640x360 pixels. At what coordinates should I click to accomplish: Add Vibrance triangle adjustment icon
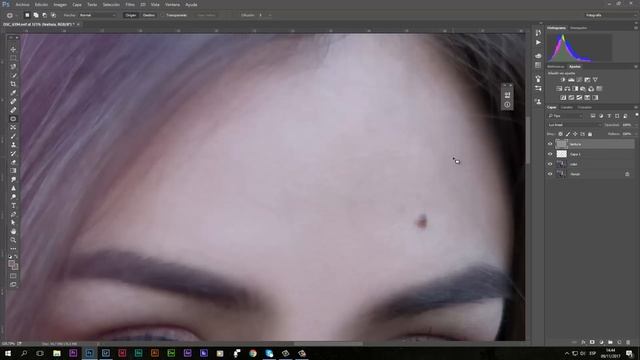click(595, 80)
